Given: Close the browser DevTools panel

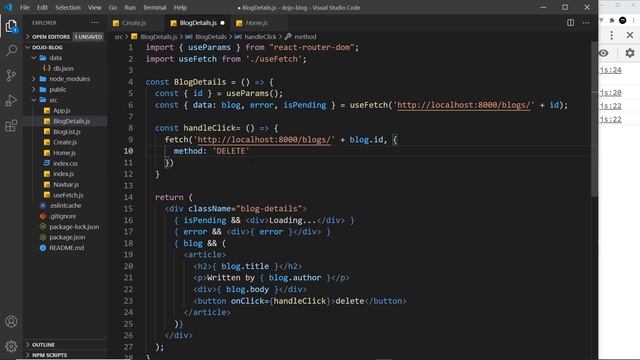Looking at the screenshot, I should pyautogui.click(x=630, y=36).
